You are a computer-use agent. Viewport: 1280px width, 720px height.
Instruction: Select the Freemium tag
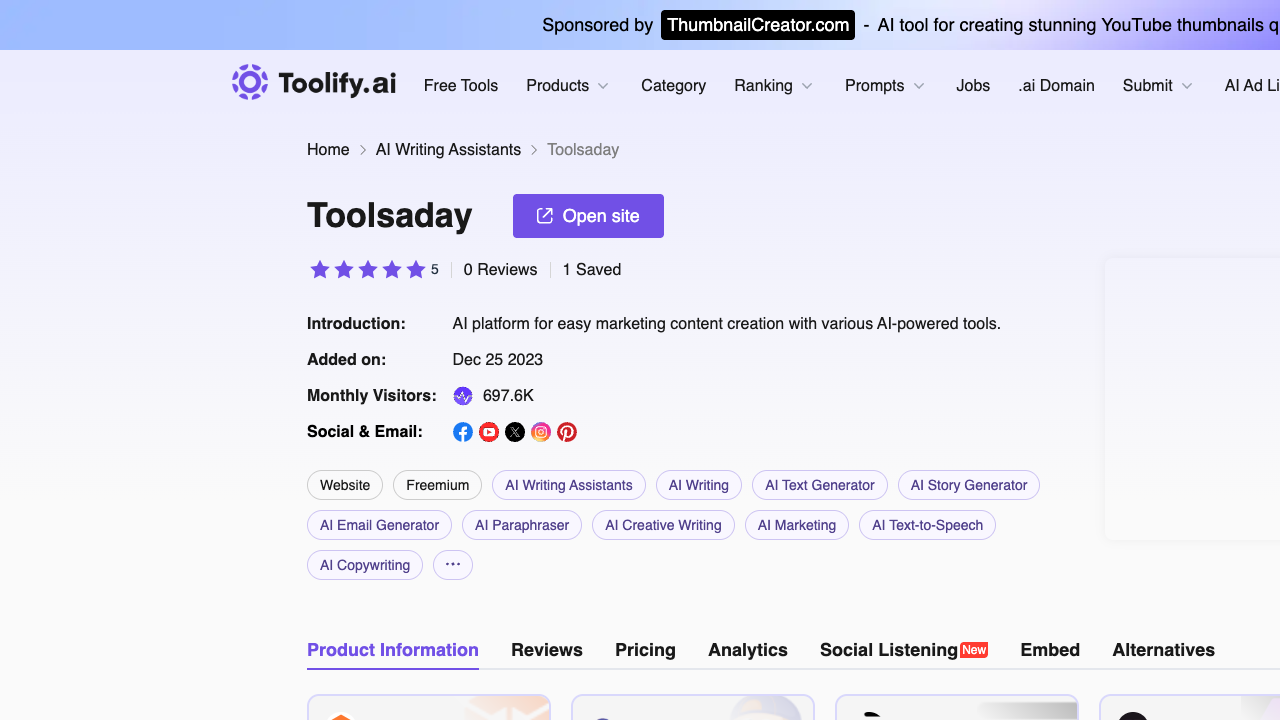(x=437, y=485)
